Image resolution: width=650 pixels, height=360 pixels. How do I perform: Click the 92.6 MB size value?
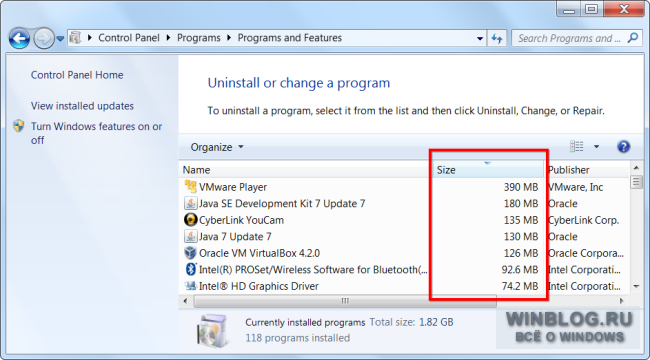point(520,270)
